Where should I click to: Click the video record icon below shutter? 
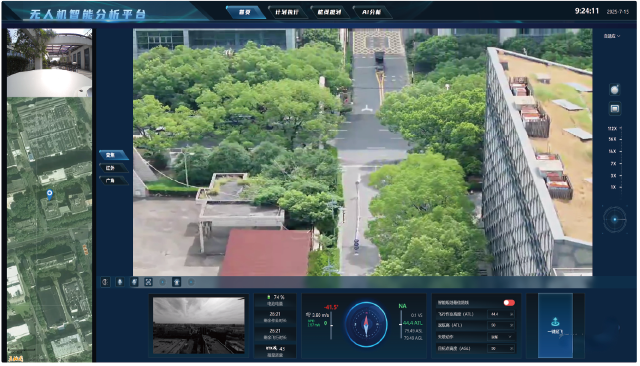(x=614, y=109)
